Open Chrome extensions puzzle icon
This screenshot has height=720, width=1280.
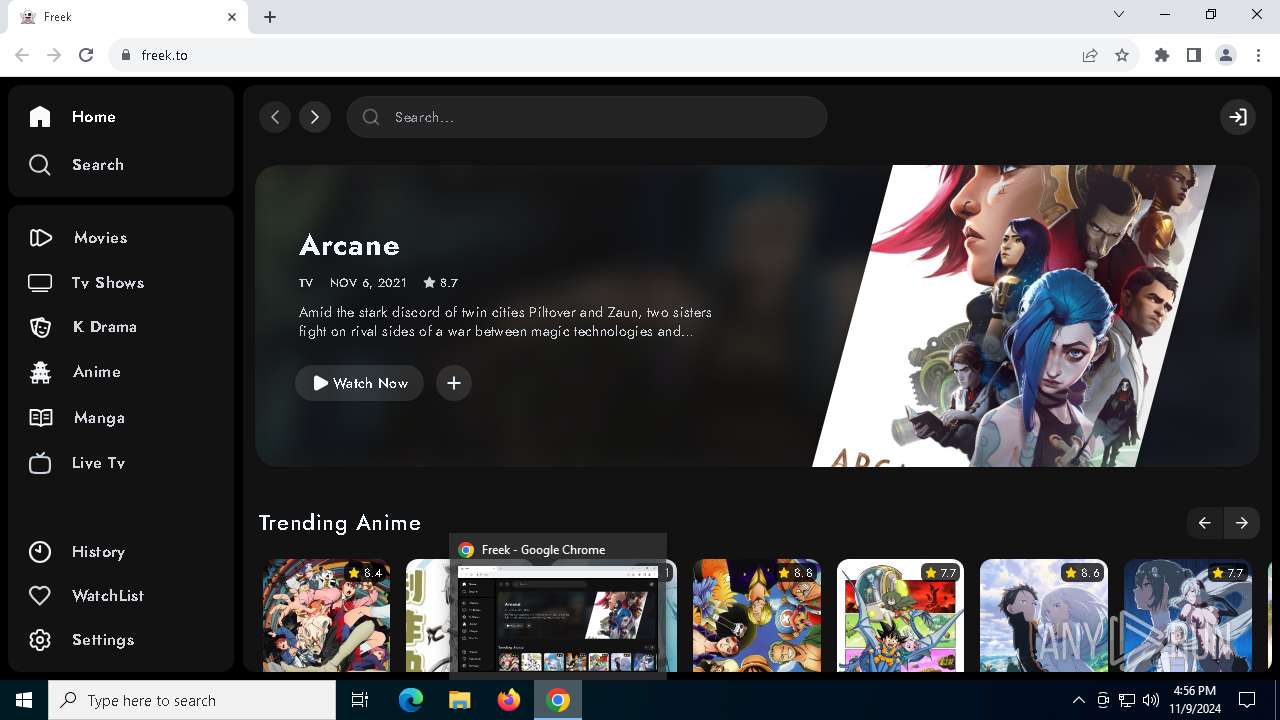(x=1162, y=55)
